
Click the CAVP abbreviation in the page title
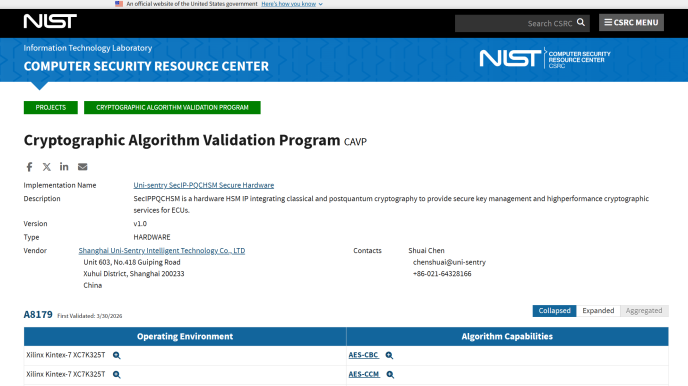click(355, 142)
